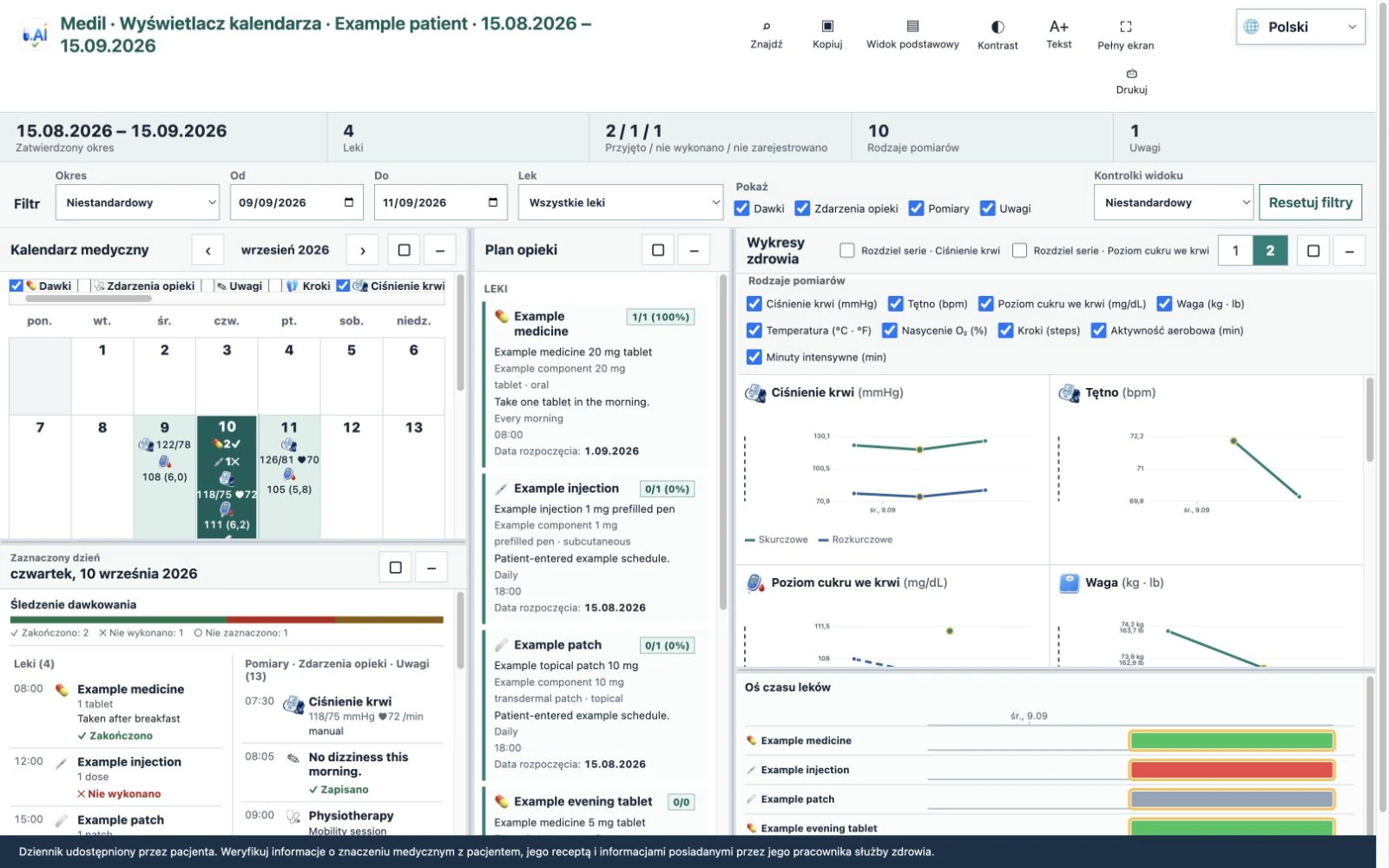Click the Kopiuj copy icon
1389x868 pixels.
[827, 35]
